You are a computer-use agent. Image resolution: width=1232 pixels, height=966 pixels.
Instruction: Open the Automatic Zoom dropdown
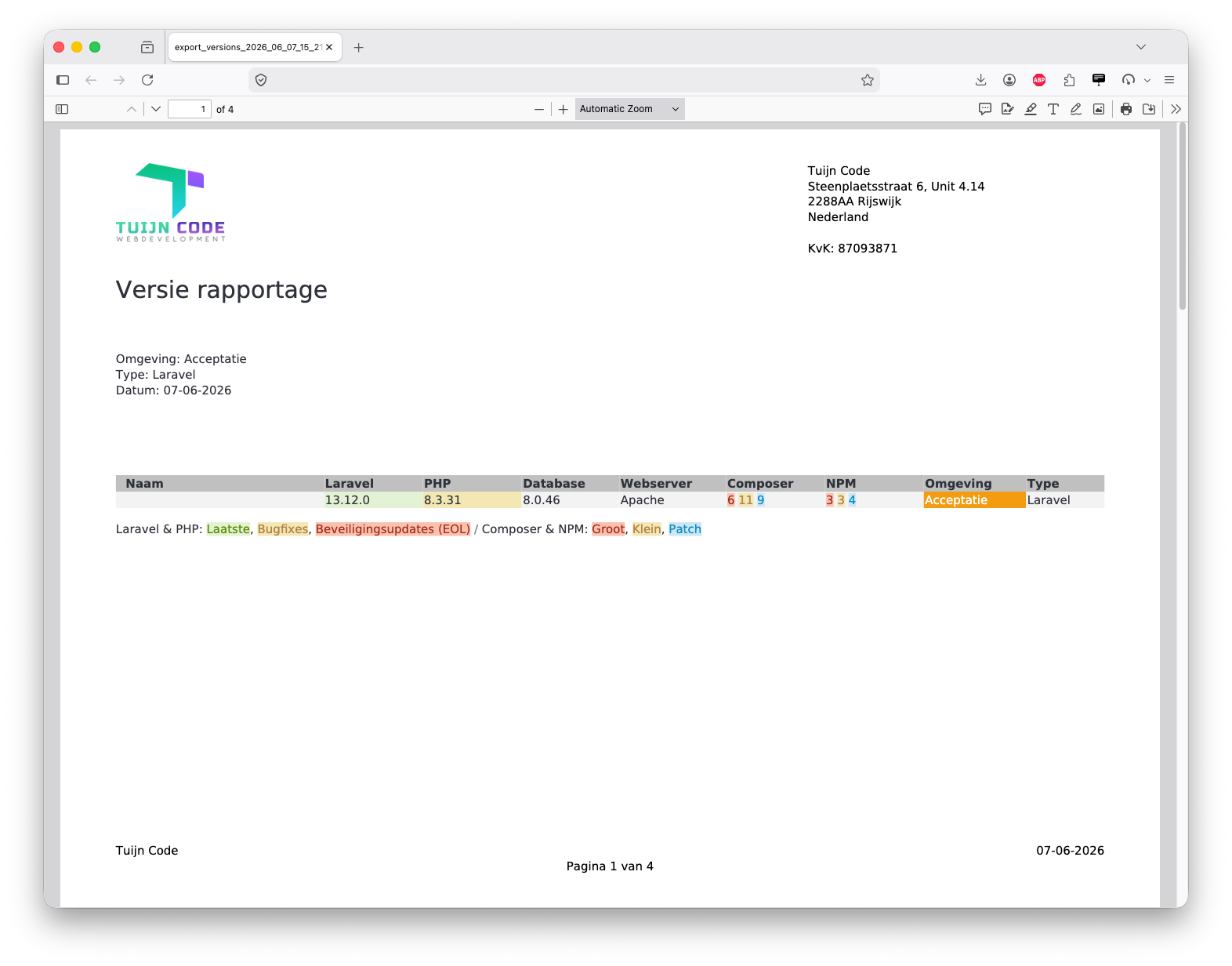point(630,109)
